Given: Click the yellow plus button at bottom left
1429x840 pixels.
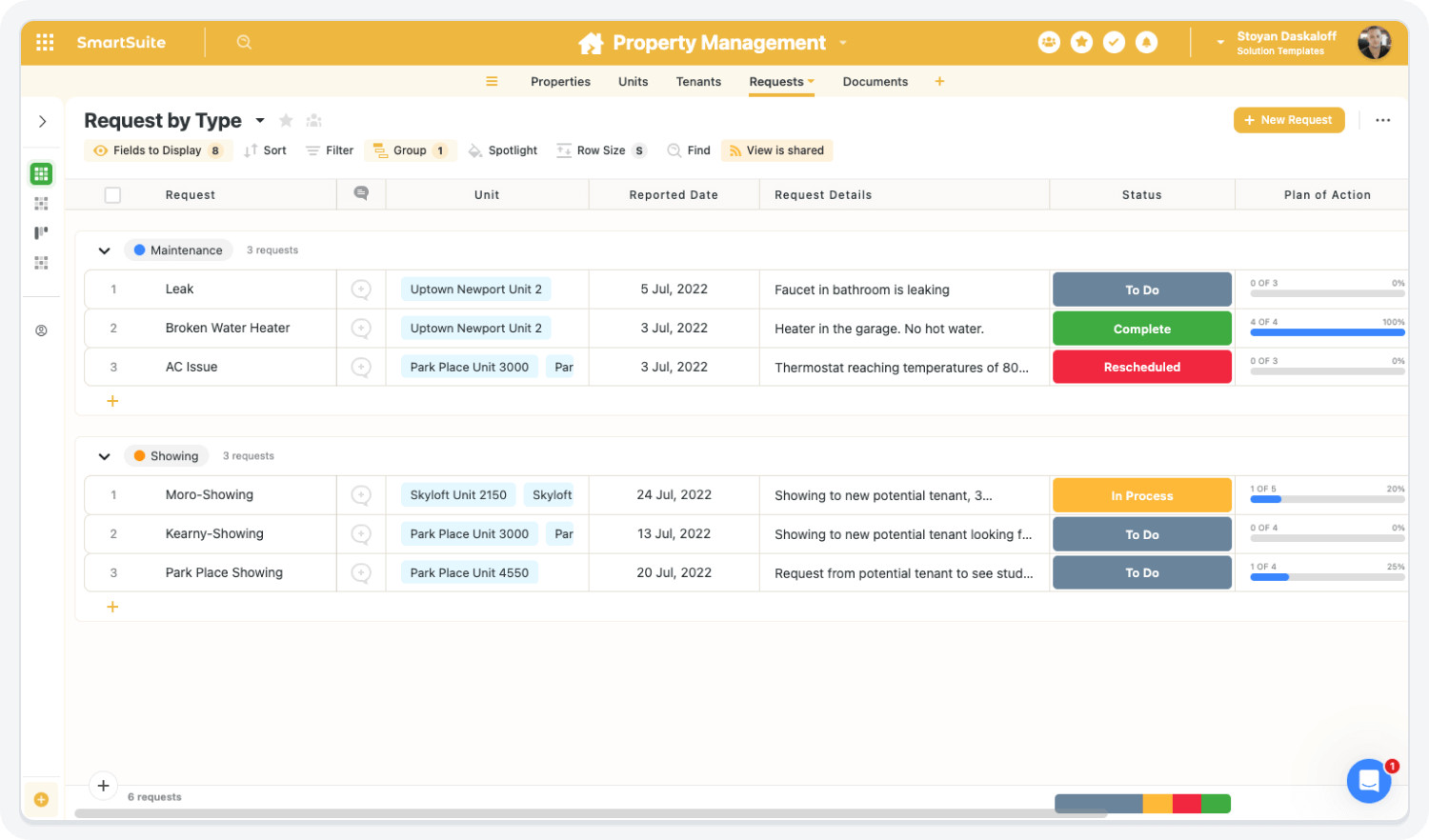Looking at the screenshot, I should point(41,799).
